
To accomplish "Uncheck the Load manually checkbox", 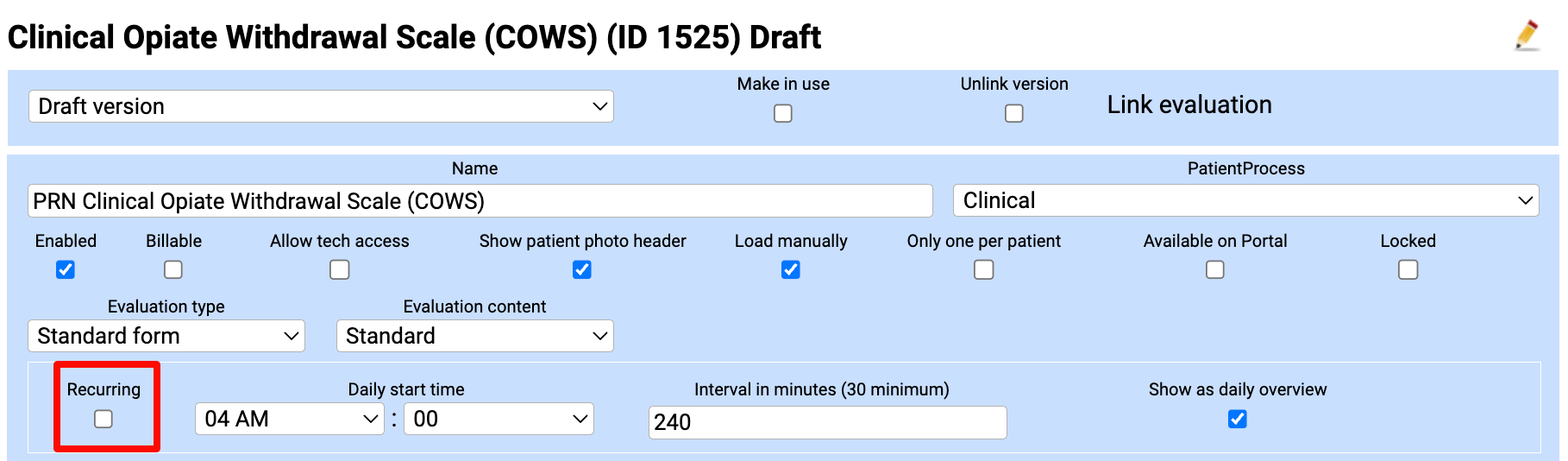I will point(791,270).
